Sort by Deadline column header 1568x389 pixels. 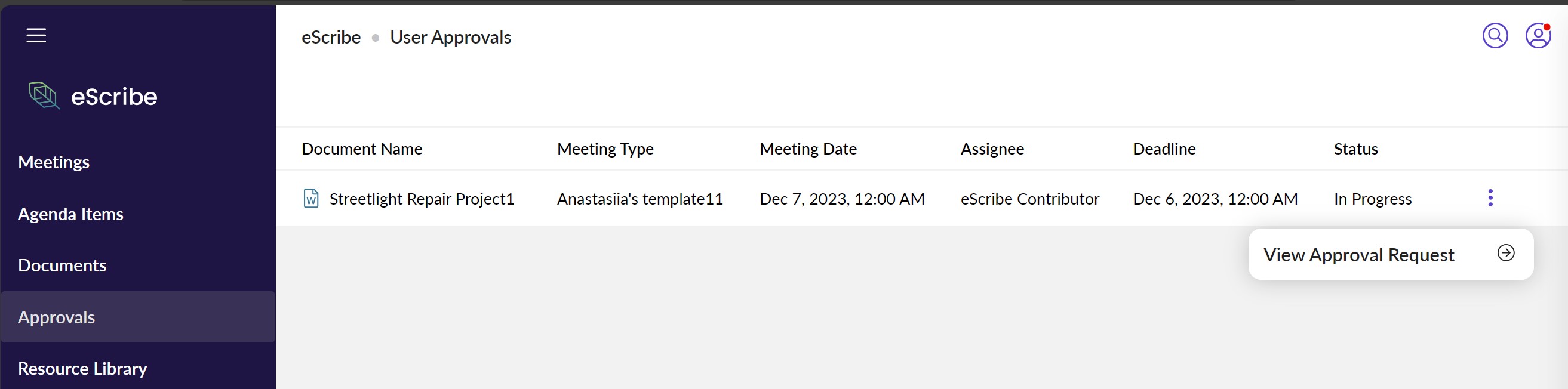pyautogui.click(x=1164, y=149)
